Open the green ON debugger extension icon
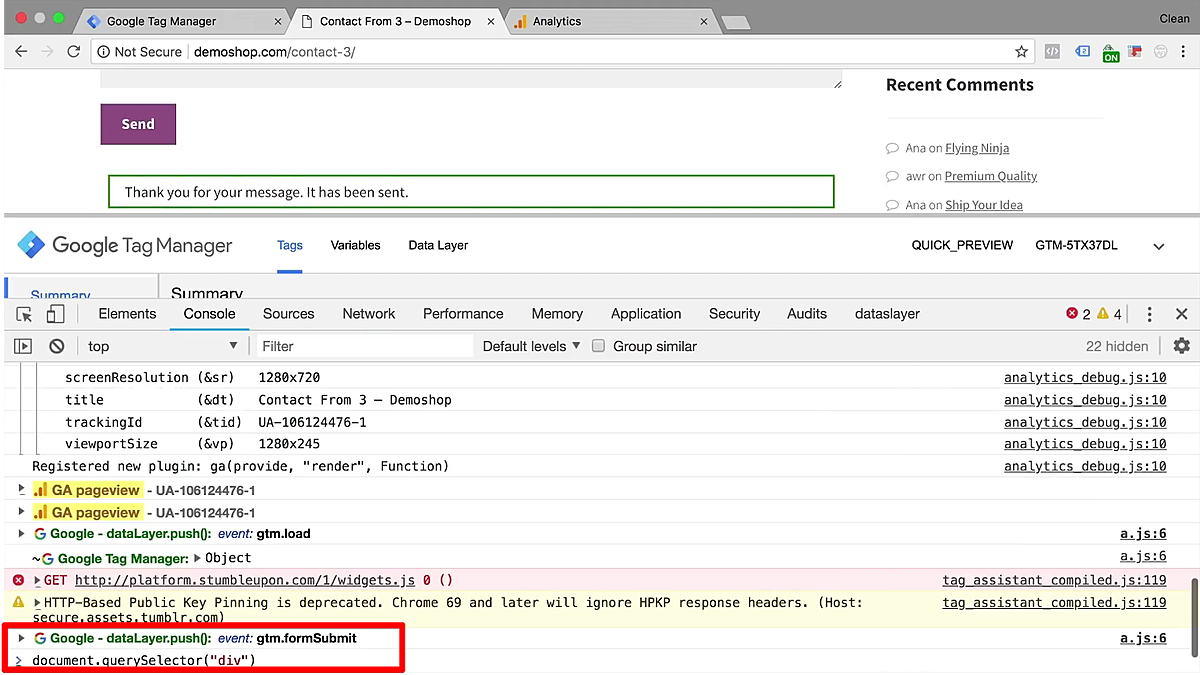Image resolution: width=1200 pixels, height=675 pixels. pyautogui.click(x=1110, y=53)
